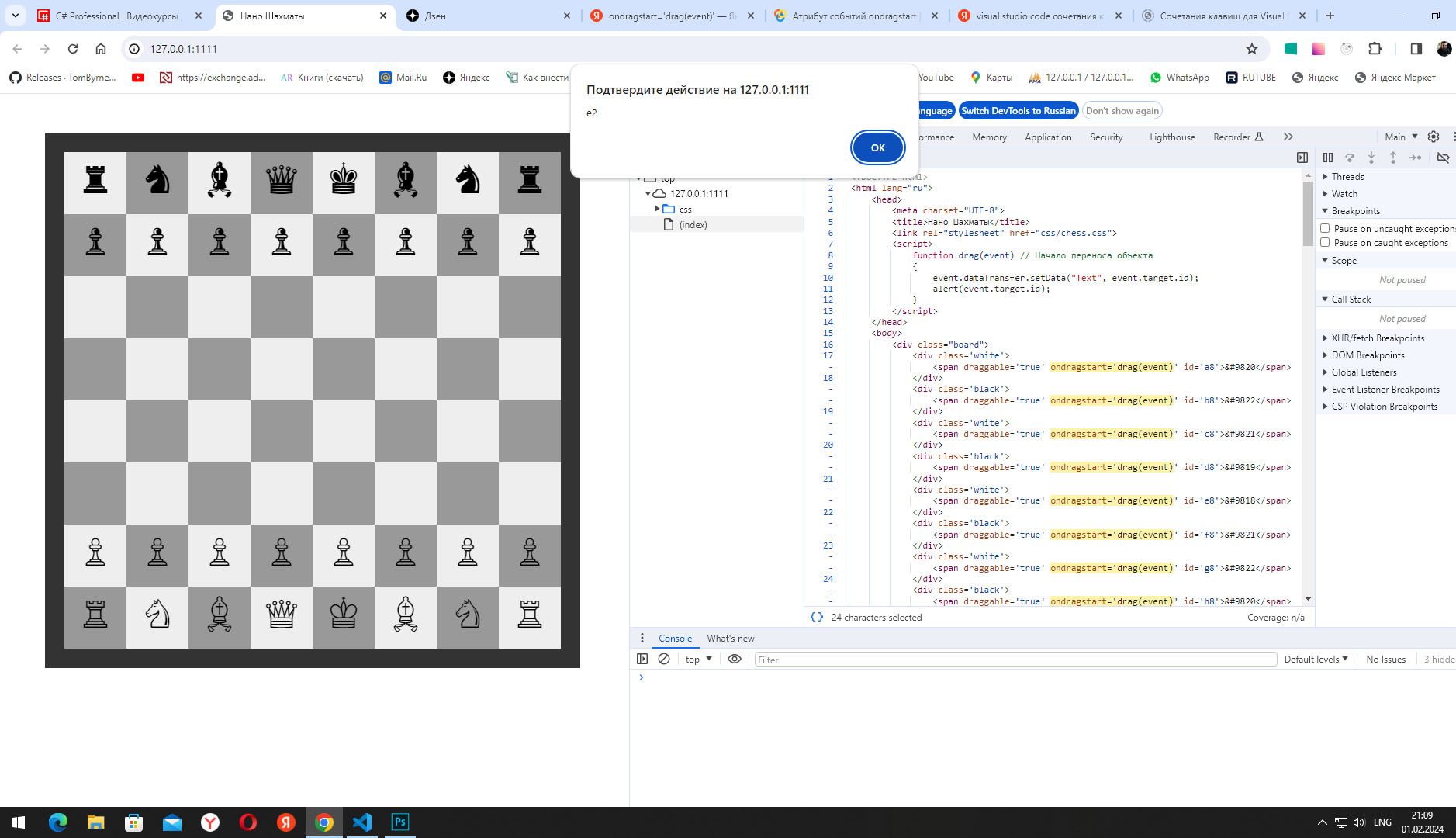1456x838 pixels.
Task: Open the Security tab
Action: pyautogui.click(x=1106, y=137)
